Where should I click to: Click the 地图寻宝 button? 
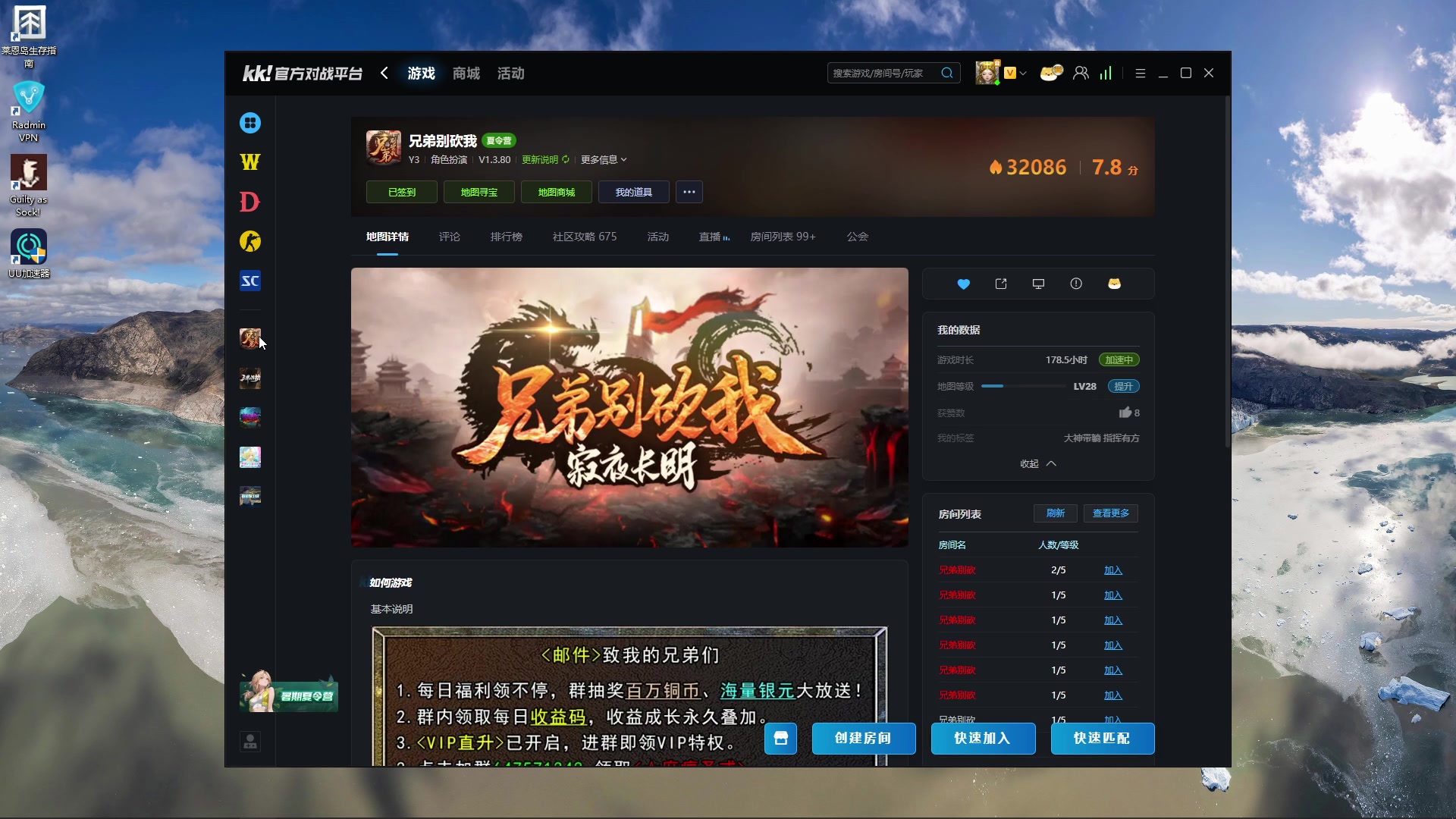(479, 192)
